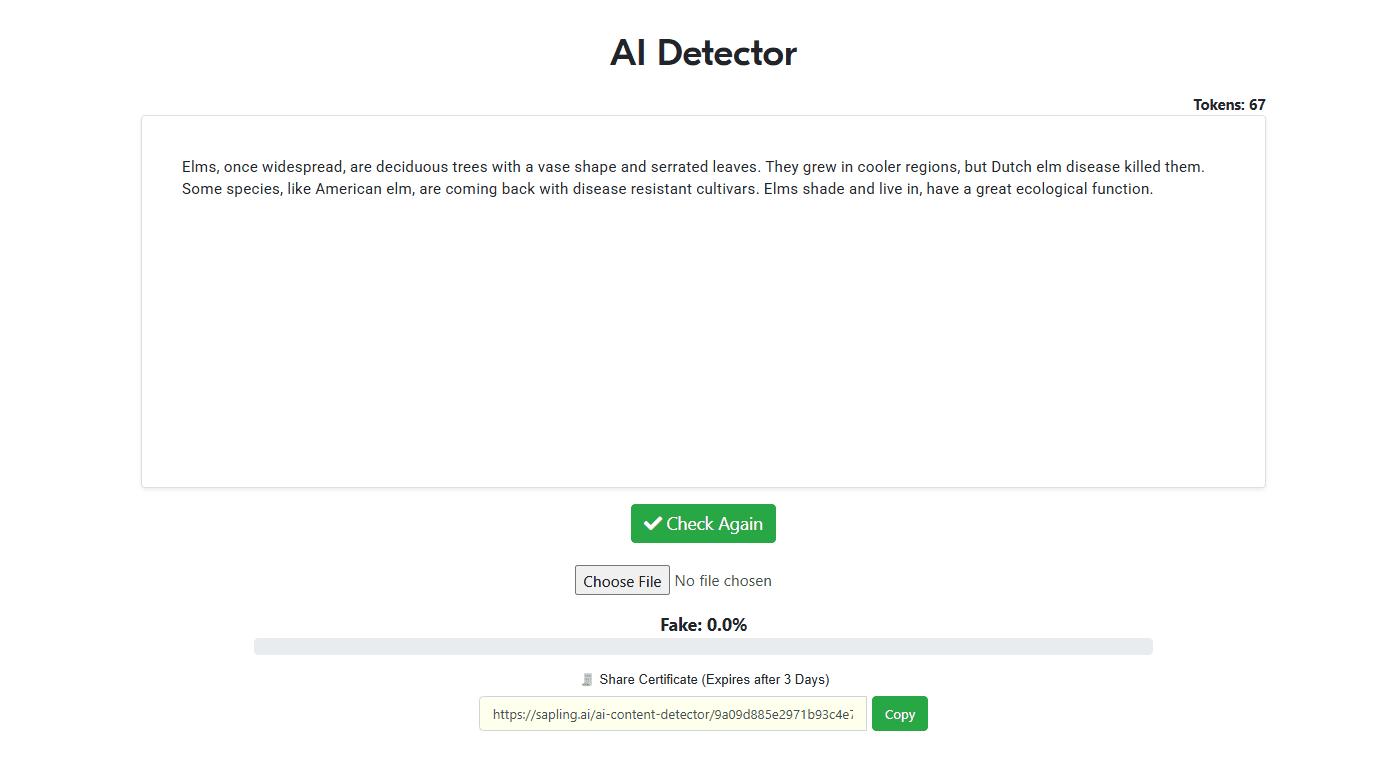Click the Fake: 0.0% result label
Screen dimensions: 1387x761
click(x=703, y=625)
